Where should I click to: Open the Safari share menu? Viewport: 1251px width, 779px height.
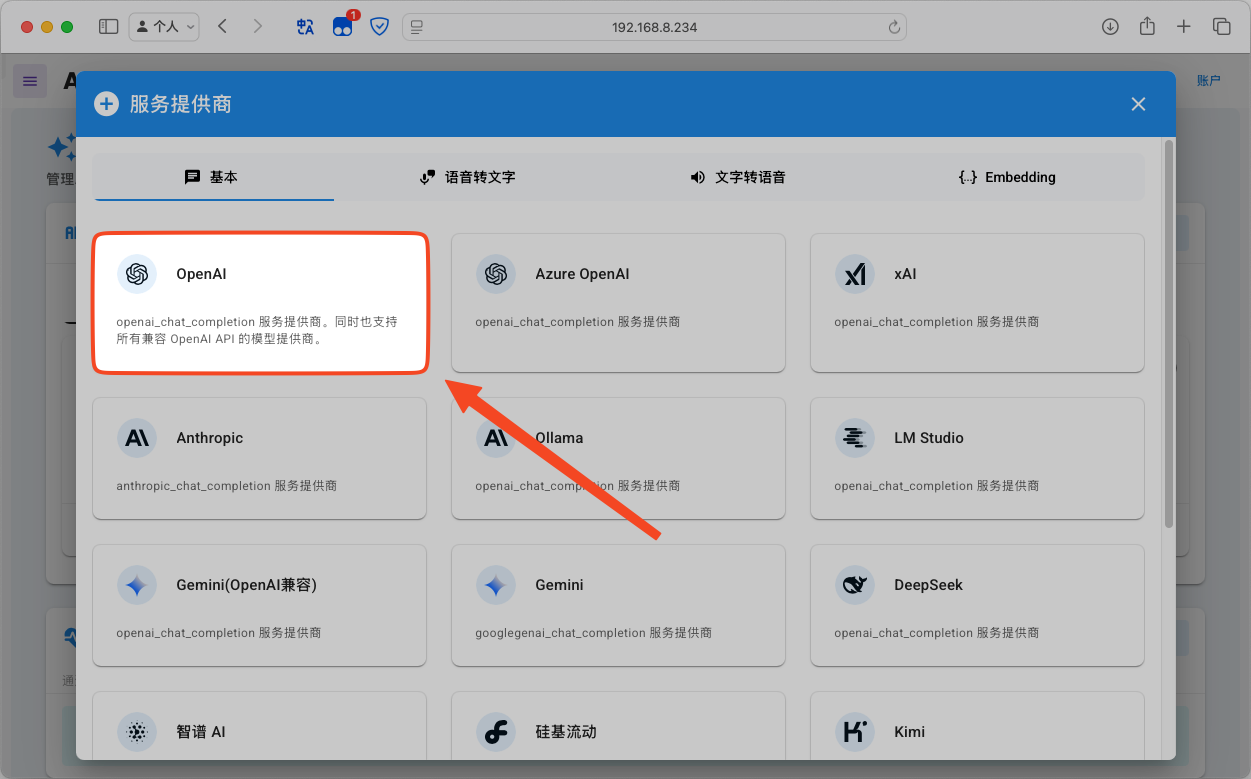(1147, 26)
